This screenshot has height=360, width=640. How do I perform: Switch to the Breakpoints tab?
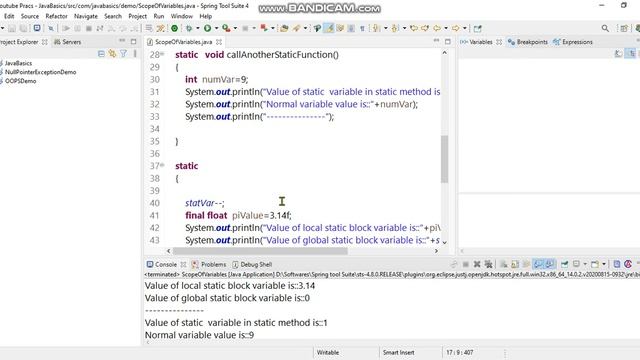click(x=528, y=42)
